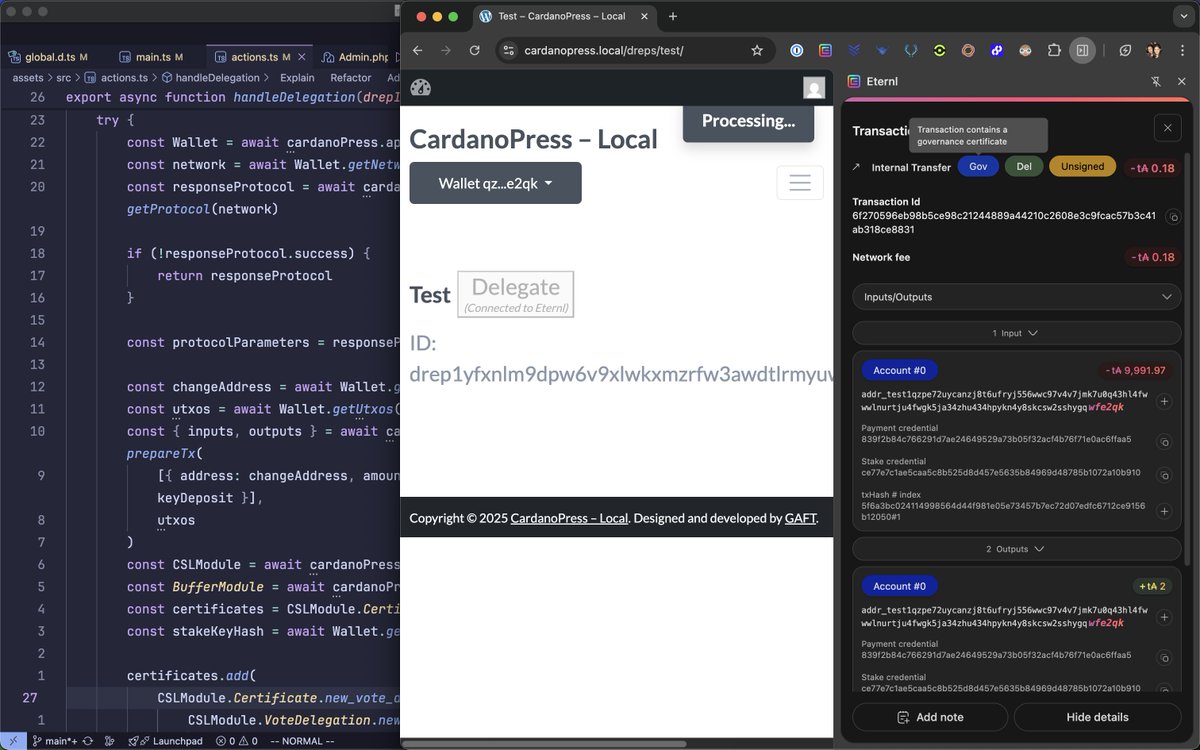The image size is (1200, 750).
Task: Click the browser address bar URL
Action: tap(604, 50)
